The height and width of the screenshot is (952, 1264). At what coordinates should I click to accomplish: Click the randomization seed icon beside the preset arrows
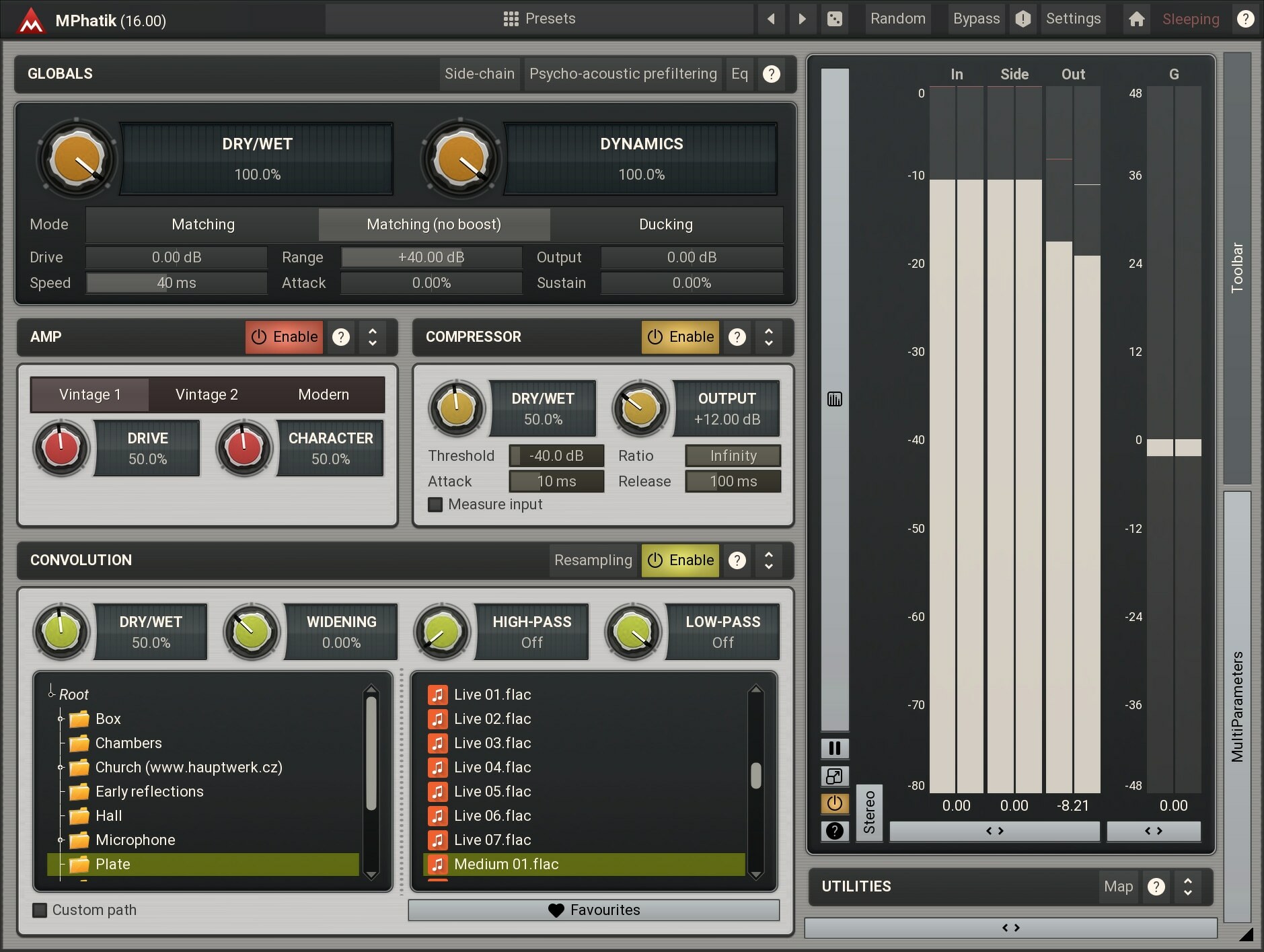click(x=834, y=18)
